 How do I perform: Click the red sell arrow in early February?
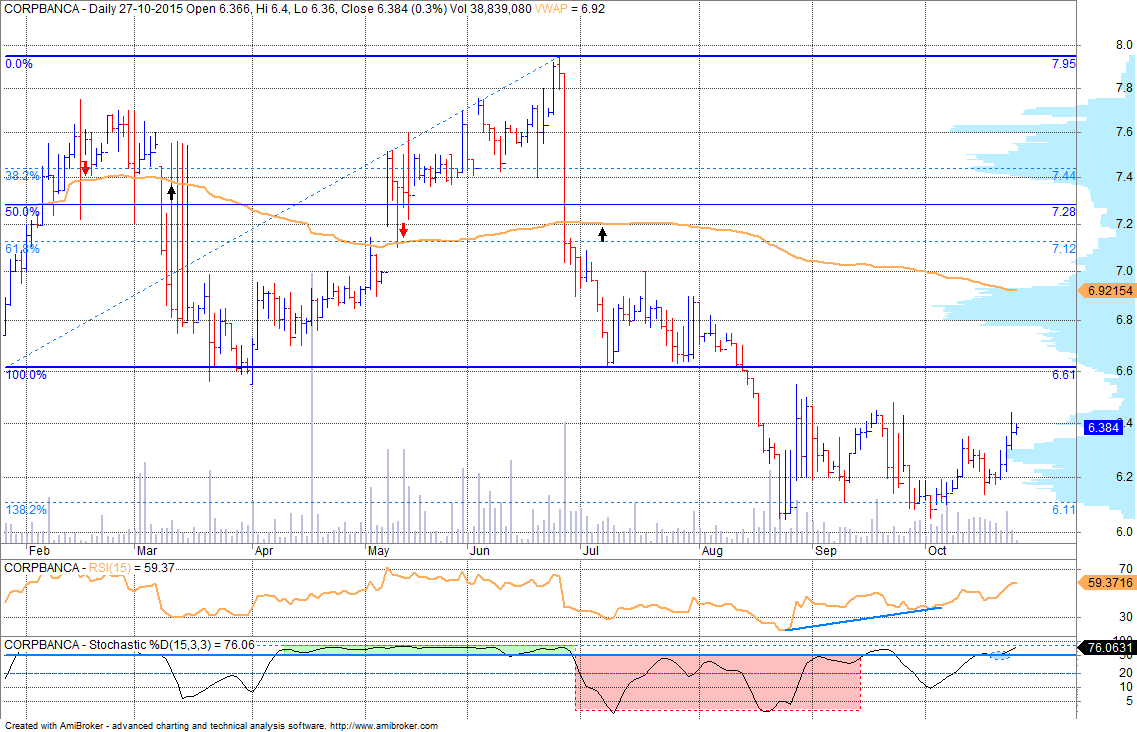pyautogui.click(x=86, y=168)
